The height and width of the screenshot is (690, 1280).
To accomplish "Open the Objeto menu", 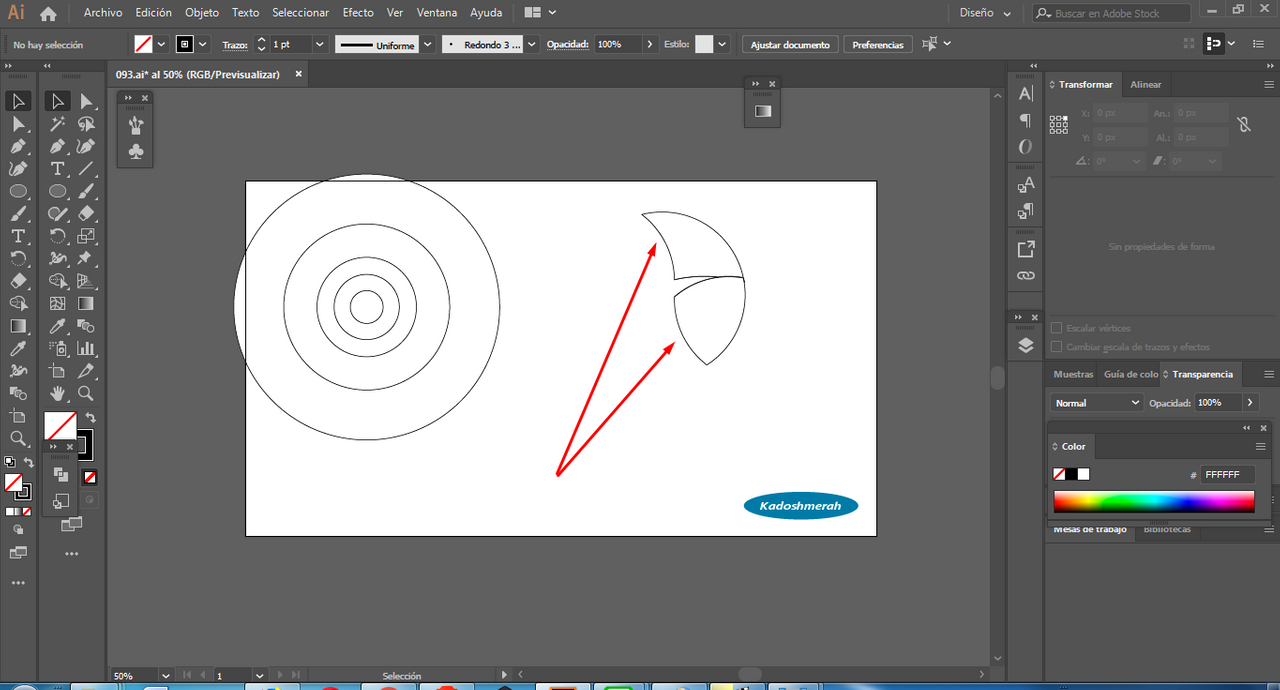I will tap(202, 13).
